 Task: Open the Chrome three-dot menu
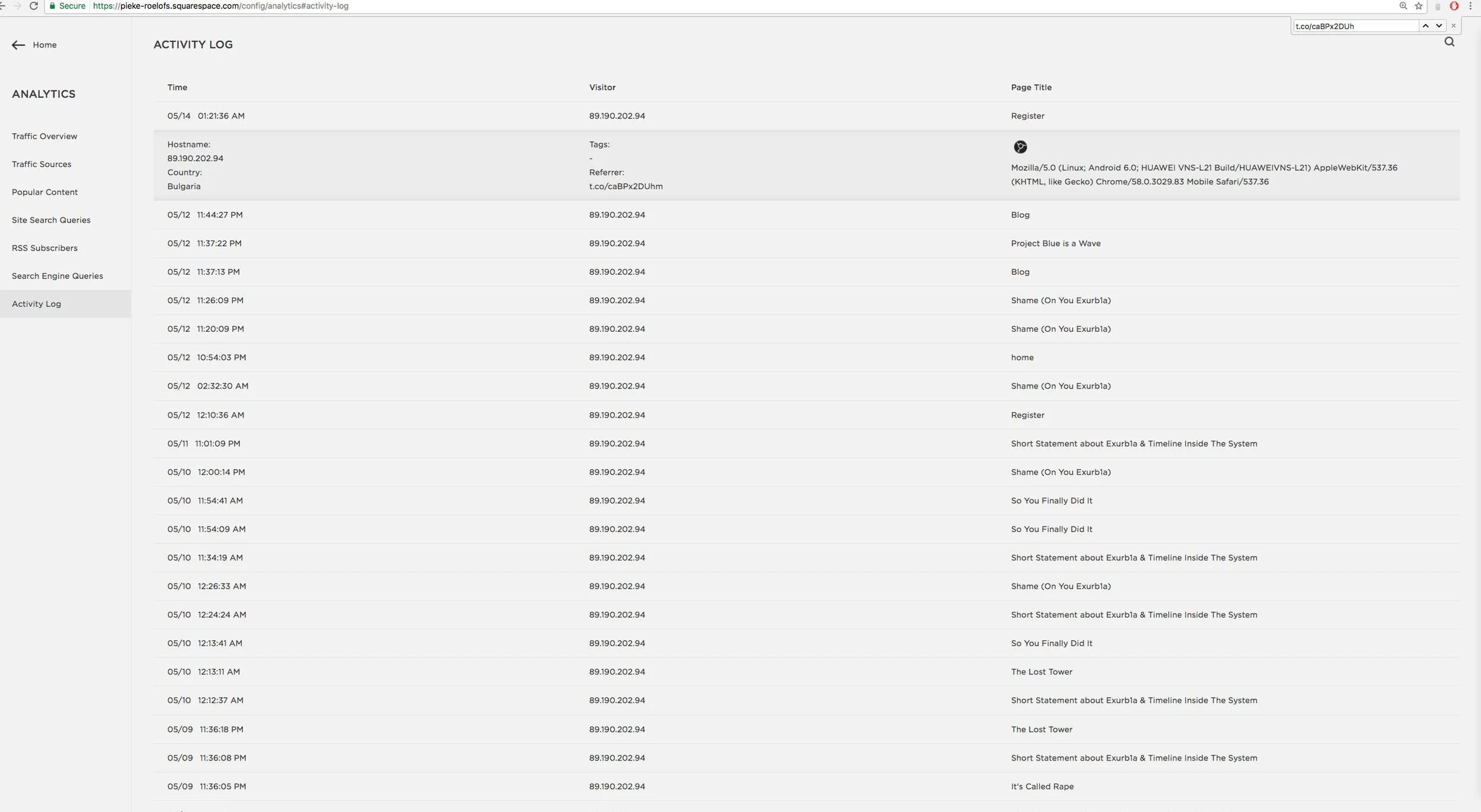(1470, 6)
